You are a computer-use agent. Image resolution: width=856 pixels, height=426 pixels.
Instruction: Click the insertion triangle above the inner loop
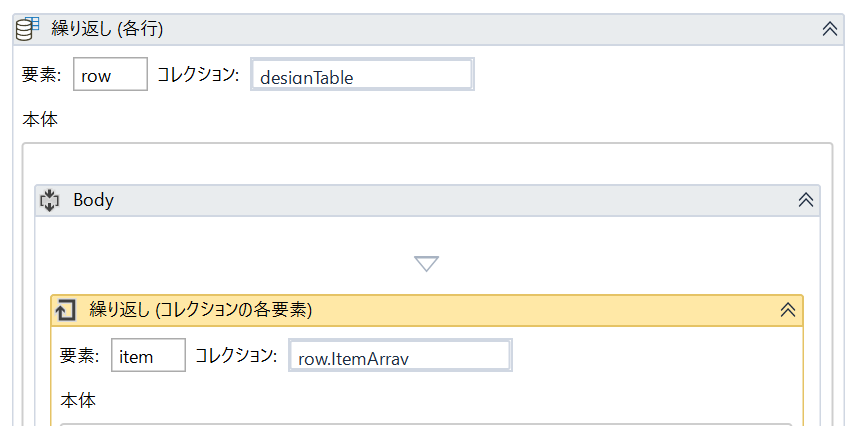tap(427, 264)
